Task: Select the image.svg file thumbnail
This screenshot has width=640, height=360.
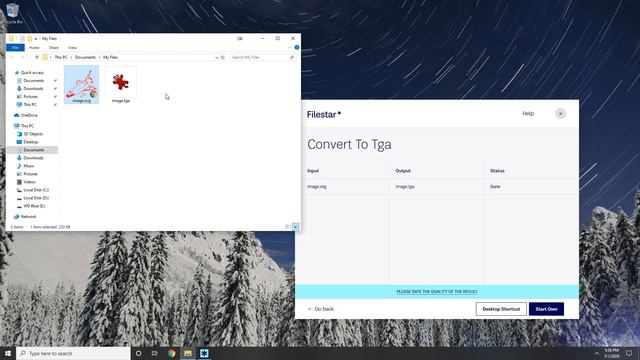Action: point(81,84)
